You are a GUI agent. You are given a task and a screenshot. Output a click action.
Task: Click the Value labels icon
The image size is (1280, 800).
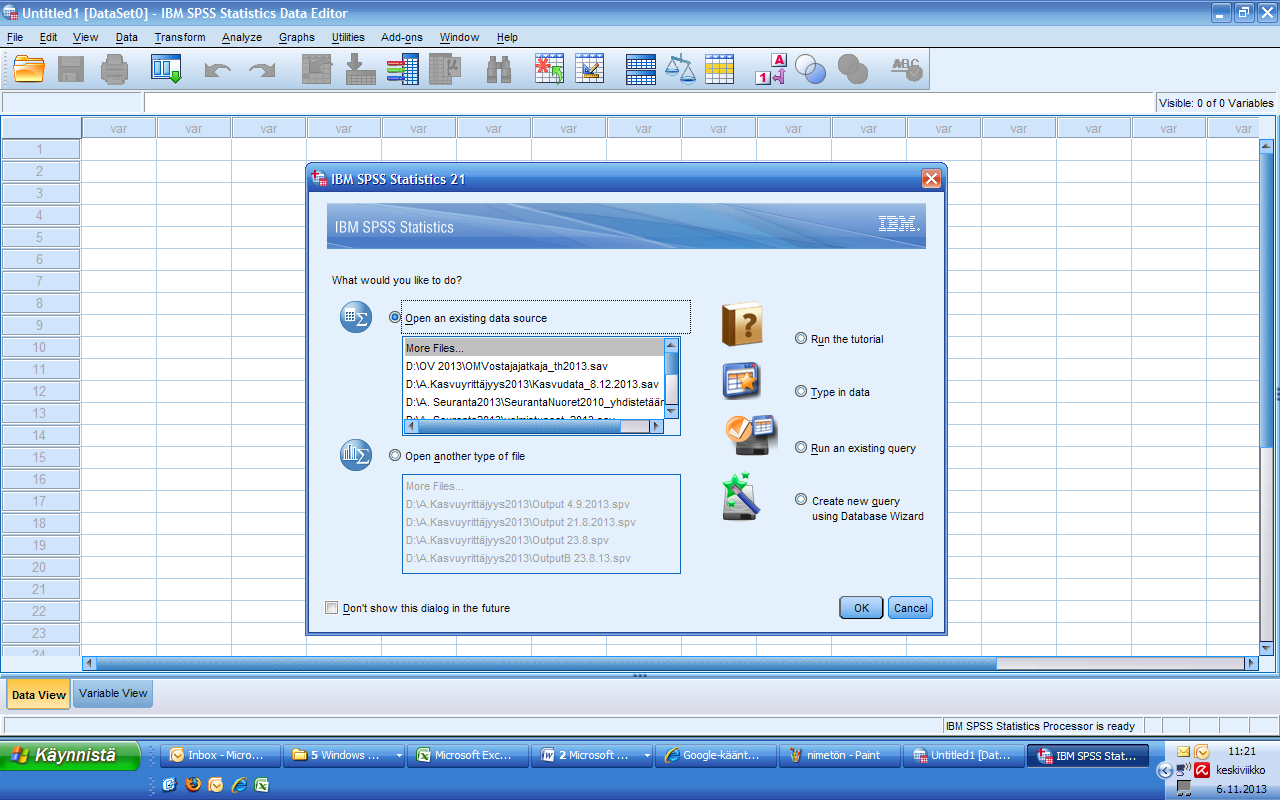pos(770,69)
